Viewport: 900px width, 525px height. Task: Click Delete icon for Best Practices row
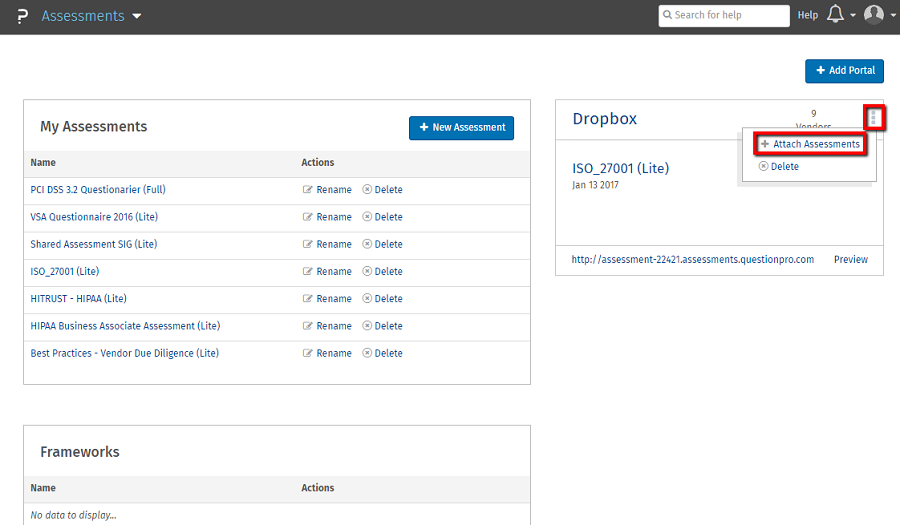(367, 353)
